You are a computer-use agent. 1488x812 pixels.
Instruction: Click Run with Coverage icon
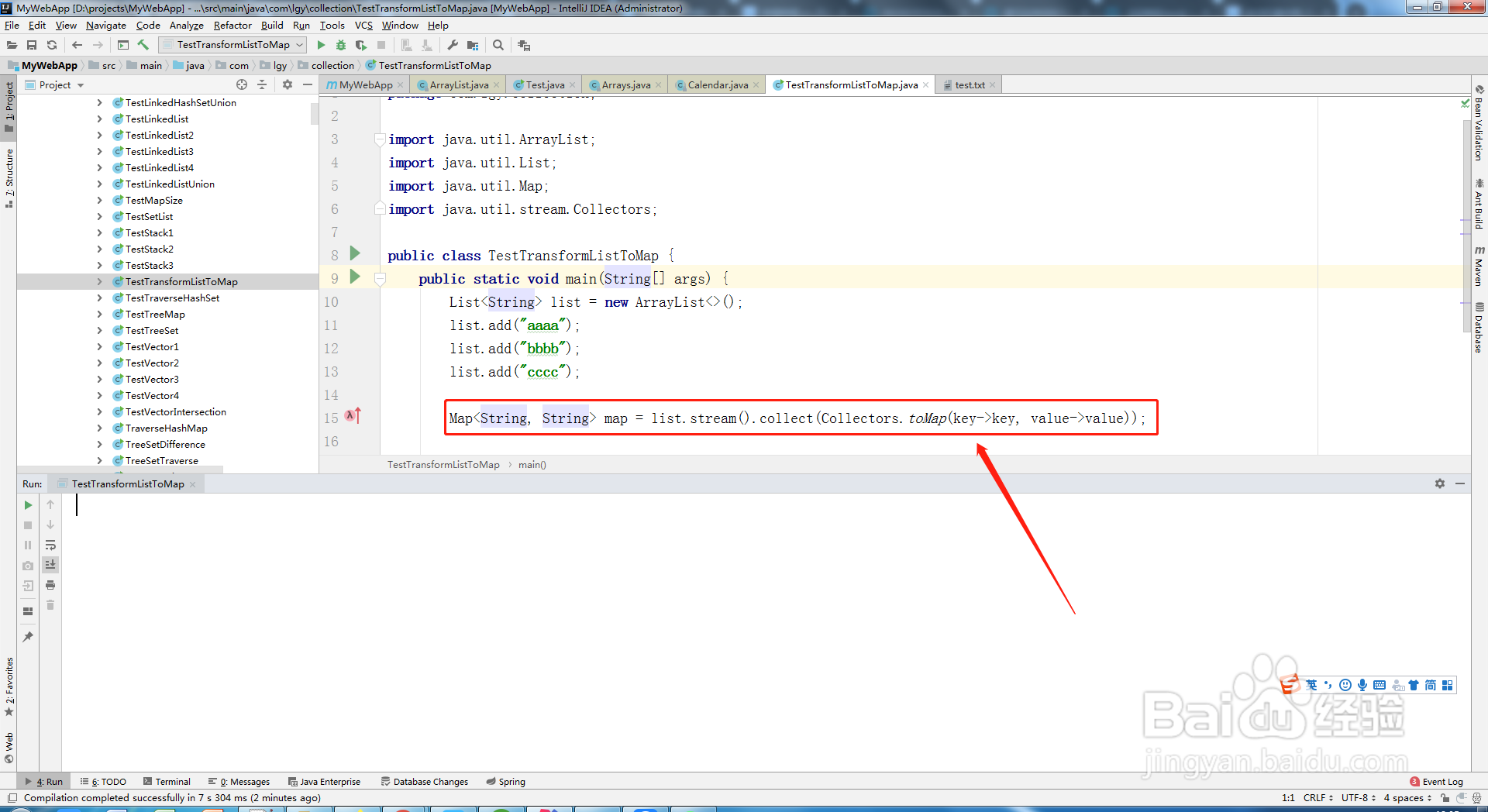point(361,45)
